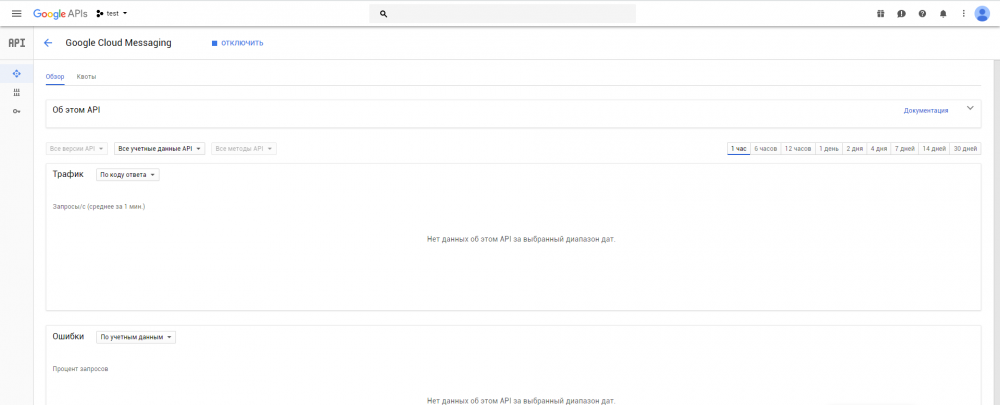The image size is (1000, 405).
Task: Select the 12 часов time range
Action: click(798, 149)
